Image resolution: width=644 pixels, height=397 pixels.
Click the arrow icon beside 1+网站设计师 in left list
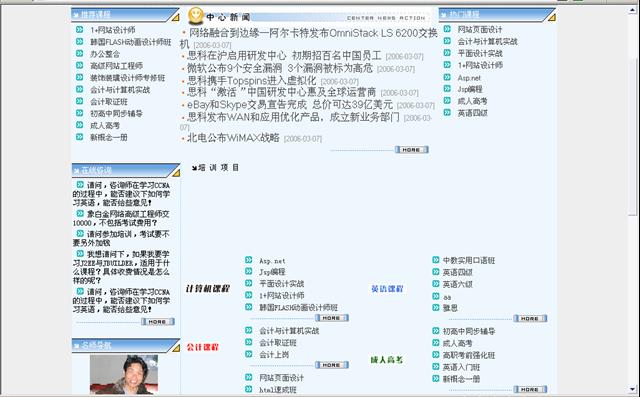pyautogui.click(x=80, y=30)
